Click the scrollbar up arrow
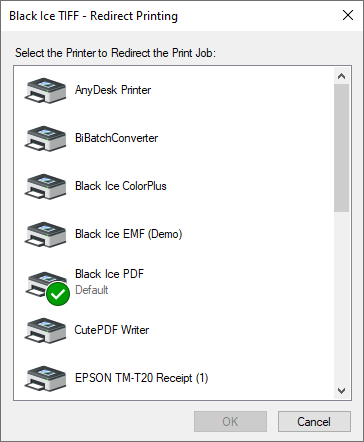Image resolution: width=364 pixels, height=442 pixels. click(341, 76)
